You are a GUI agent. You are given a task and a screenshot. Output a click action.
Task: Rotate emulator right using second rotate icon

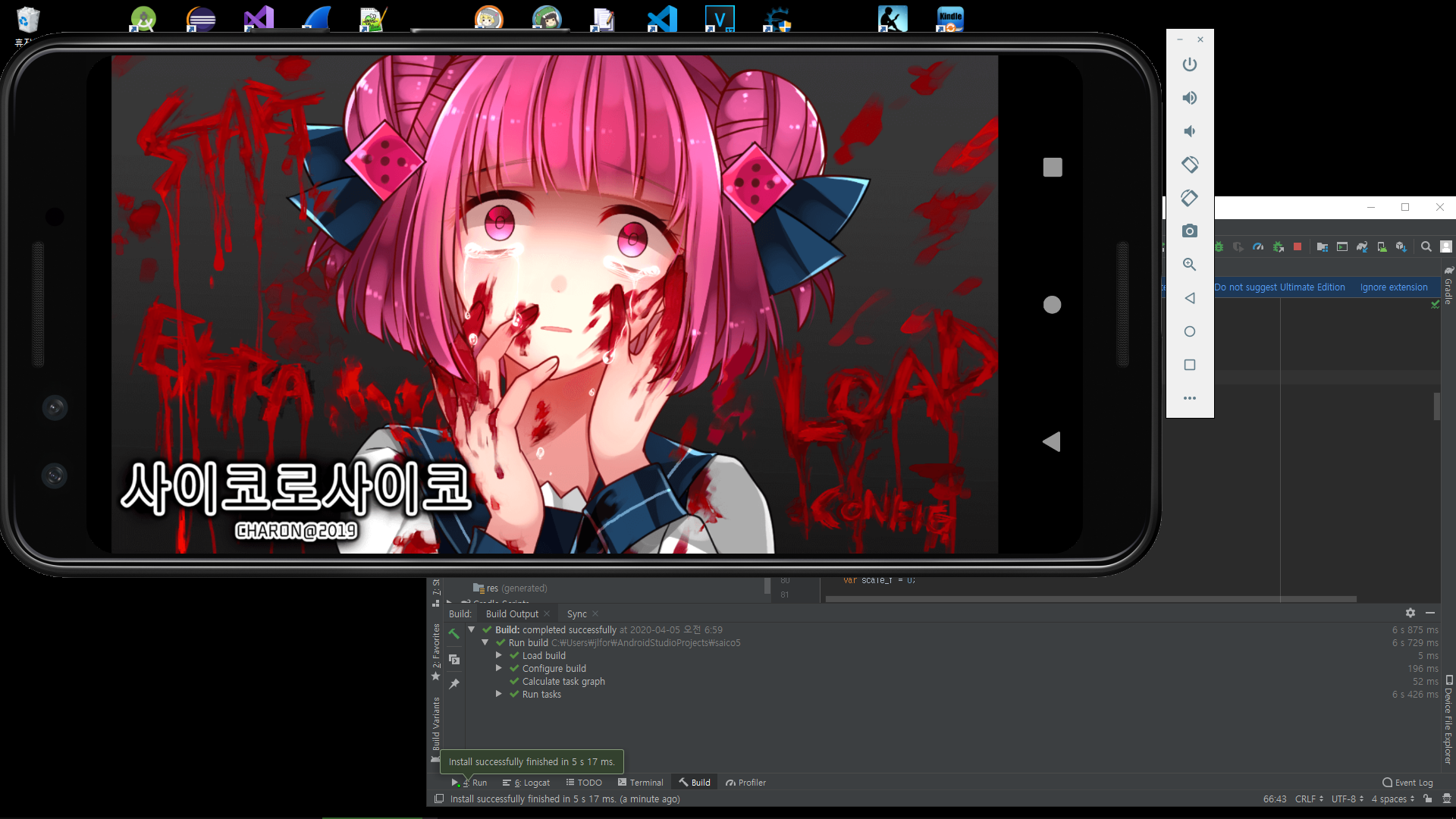[x=1190, y=198]
